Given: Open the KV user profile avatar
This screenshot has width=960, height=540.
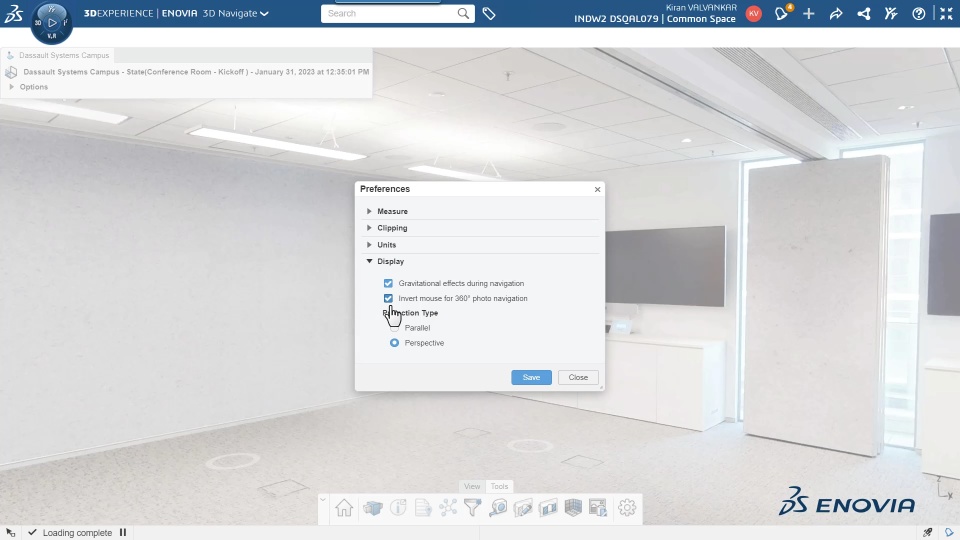Looking at the screenshot, I should (x=754, y=13).
